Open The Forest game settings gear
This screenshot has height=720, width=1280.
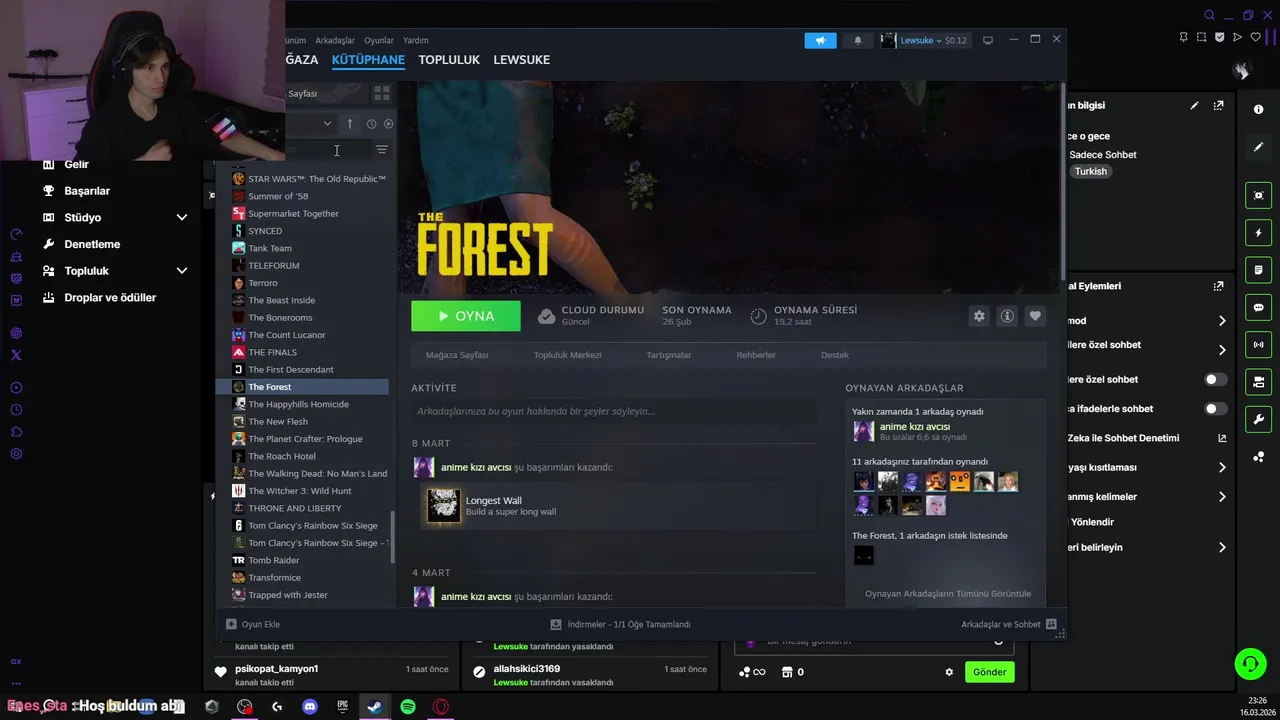click(x=979, y=316)
